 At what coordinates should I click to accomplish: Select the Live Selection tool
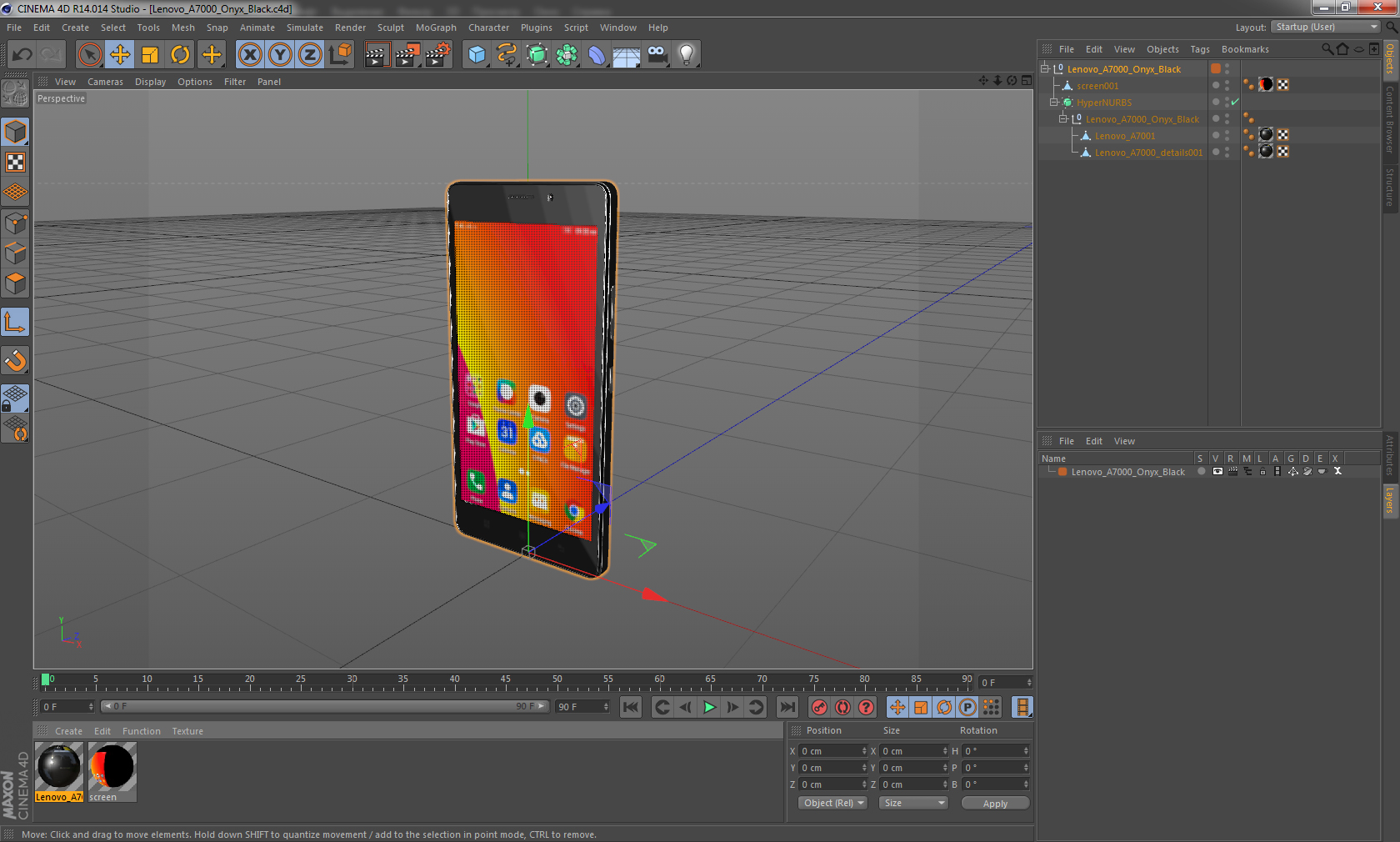[89, 55]
